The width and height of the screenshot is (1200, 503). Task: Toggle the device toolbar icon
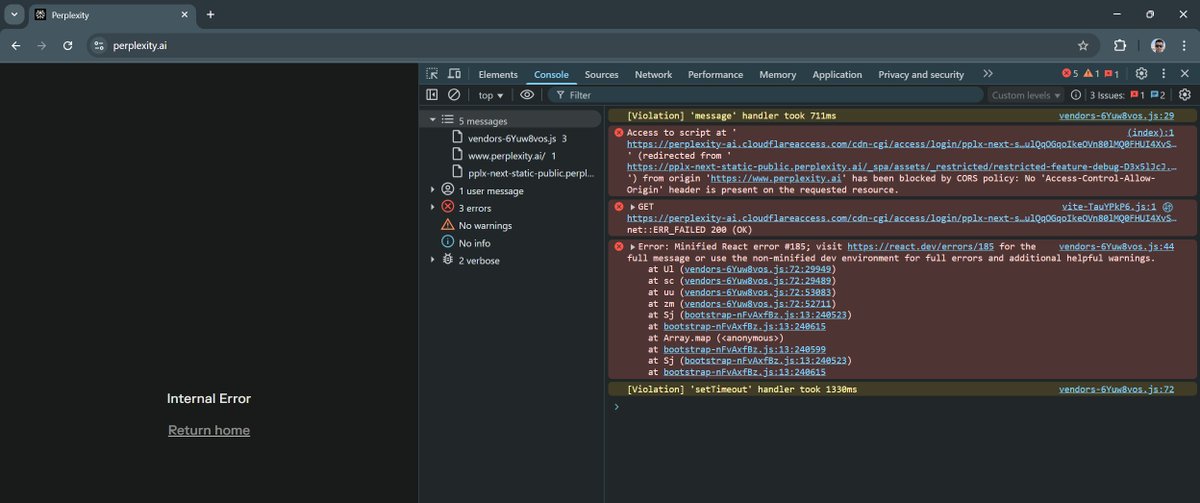(x=454, y=74)
